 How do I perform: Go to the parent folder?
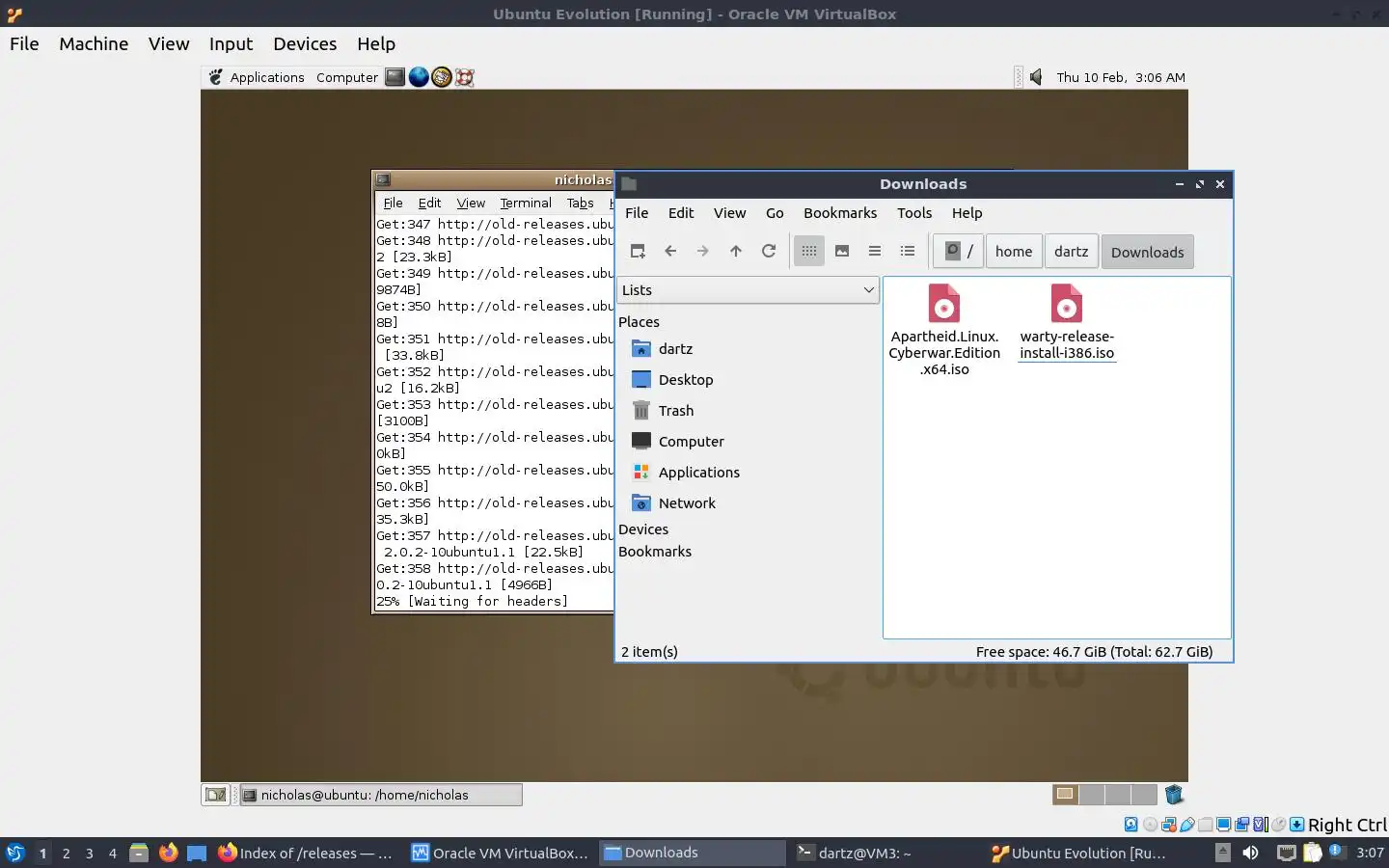pyautogui.click(x=736, y=252)
